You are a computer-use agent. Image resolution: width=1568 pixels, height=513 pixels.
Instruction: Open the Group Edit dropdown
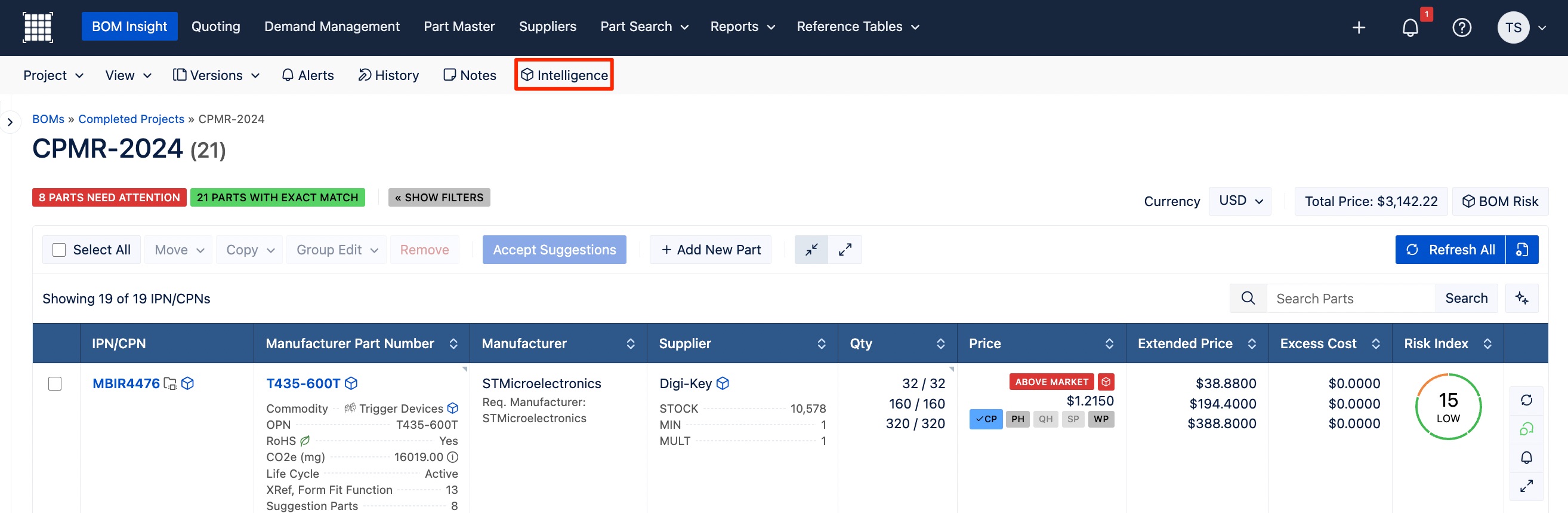(x=337, y=250)
